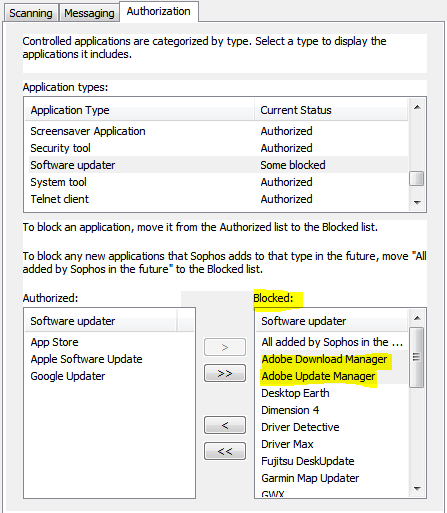Select Software updater in Application types
Screen dimensions: 447x513
(x=218, y=165)
